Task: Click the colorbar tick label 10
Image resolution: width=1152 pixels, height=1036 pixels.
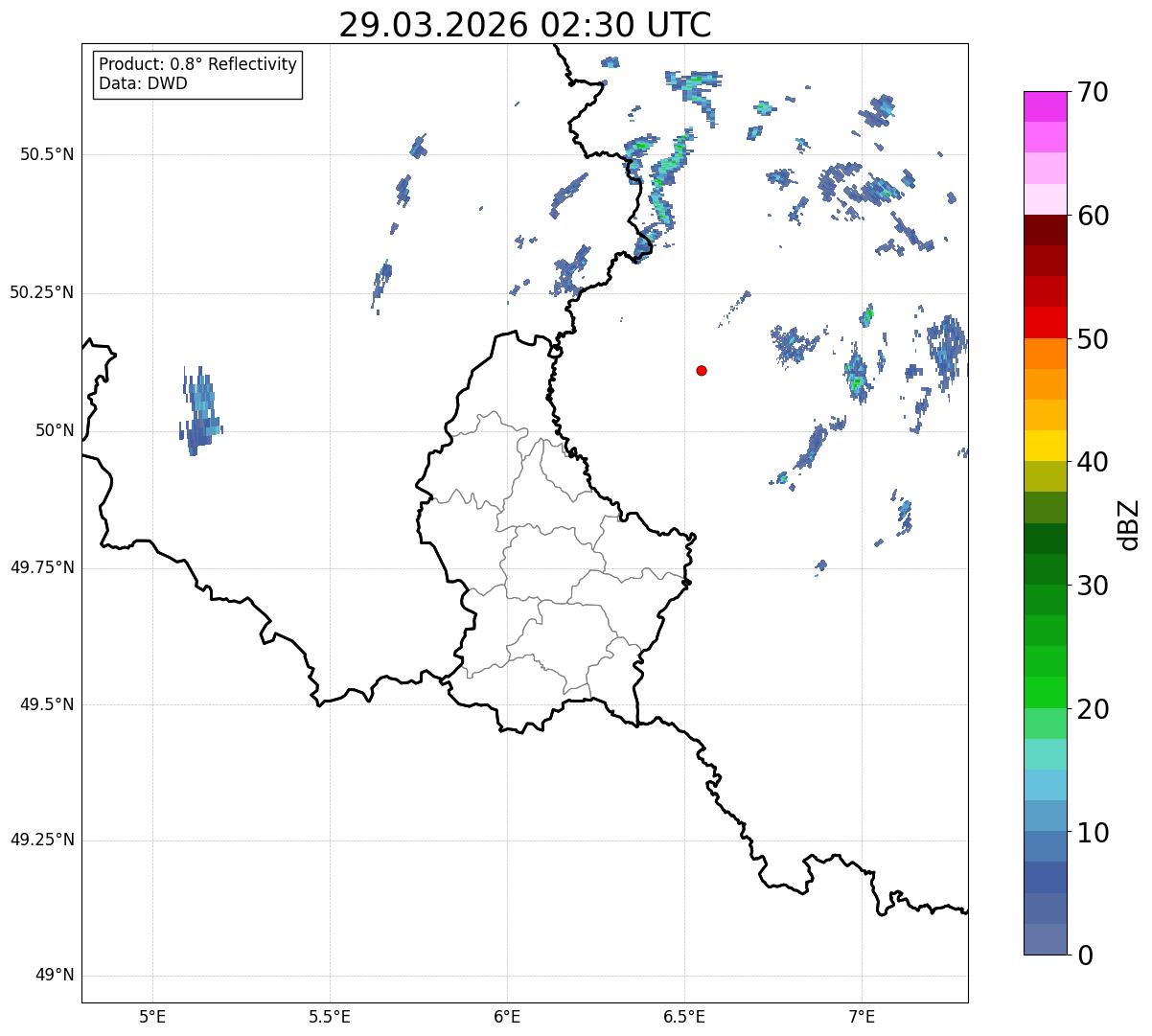Action: point(1093,832)
